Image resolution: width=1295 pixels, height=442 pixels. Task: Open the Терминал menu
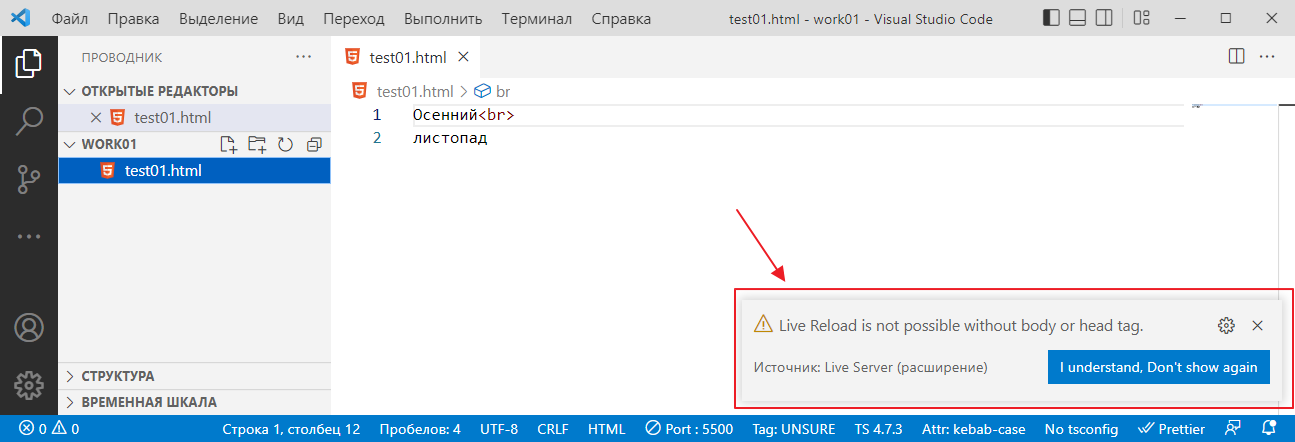pyautogui.click(x=537, y=19)
